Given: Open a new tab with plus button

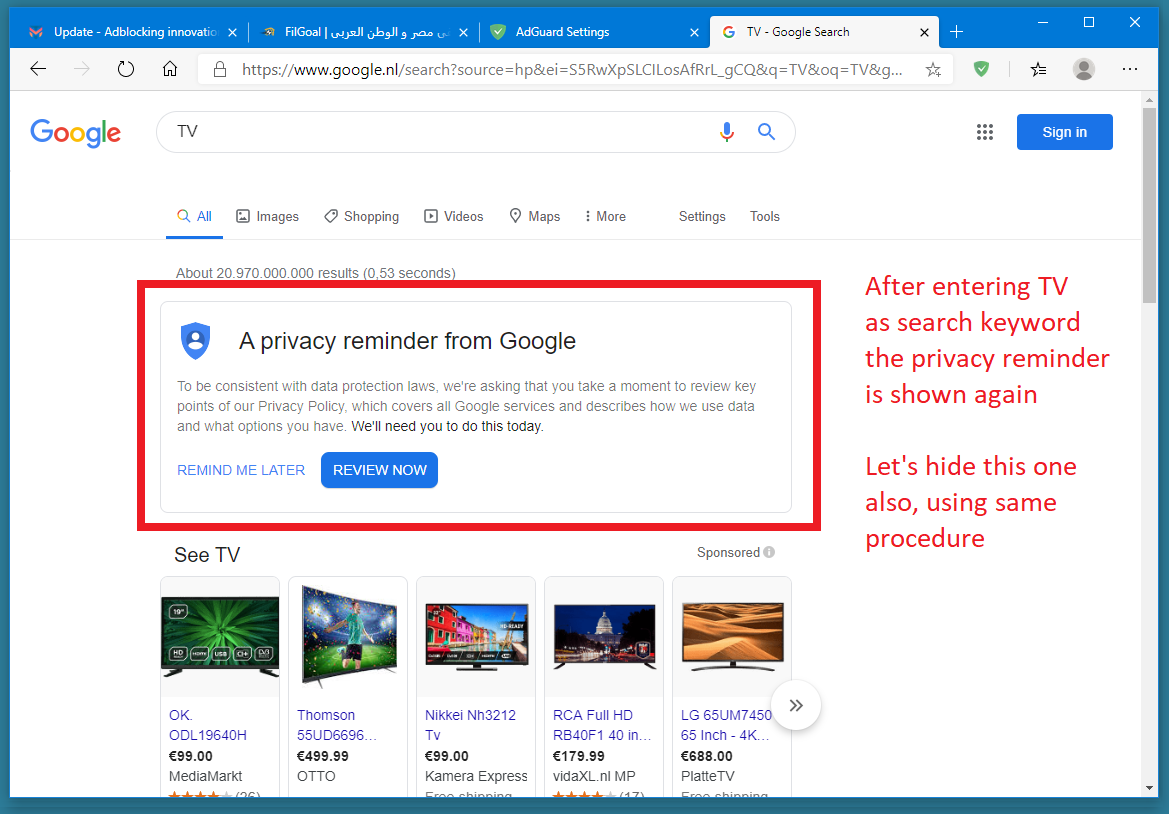Looking at the screenshot, I should [x=956, y=32].
